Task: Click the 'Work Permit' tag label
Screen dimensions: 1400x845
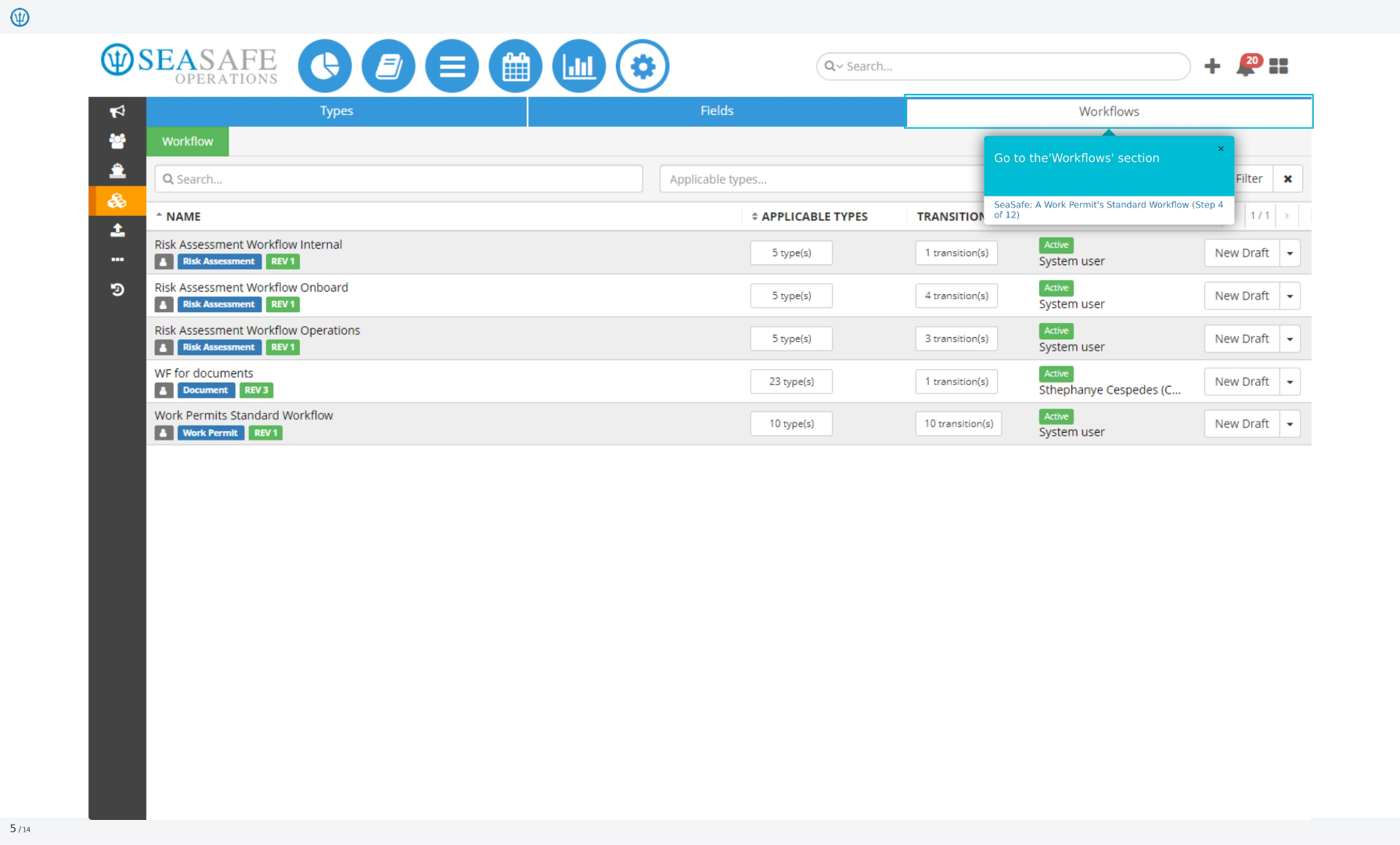Action: coord(211,433)
